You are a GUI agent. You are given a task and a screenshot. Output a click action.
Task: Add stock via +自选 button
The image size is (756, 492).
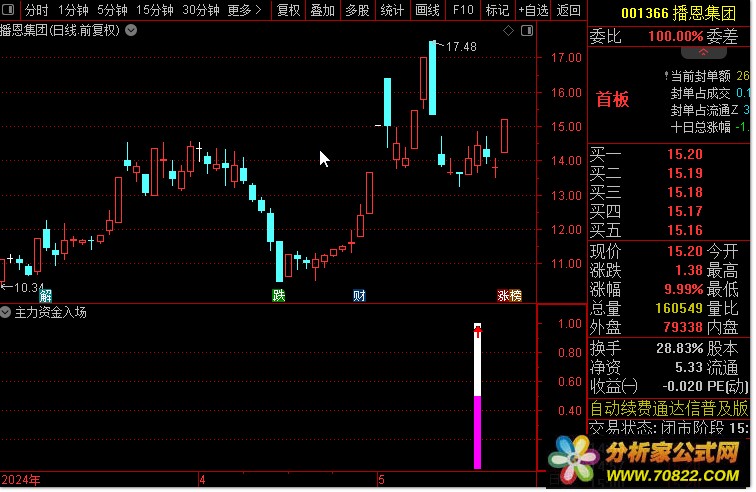click(x=533, y=10)
